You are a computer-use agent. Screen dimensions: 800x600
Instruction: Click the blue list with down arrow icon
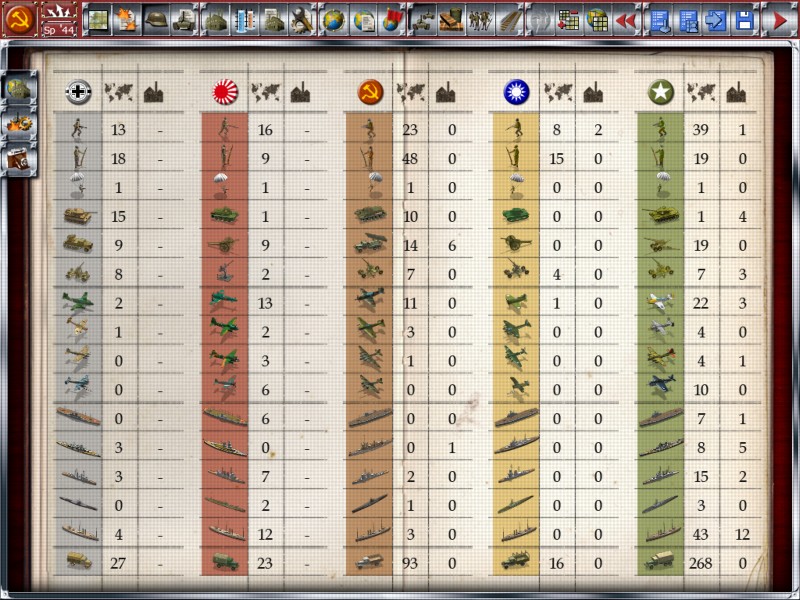659,20
